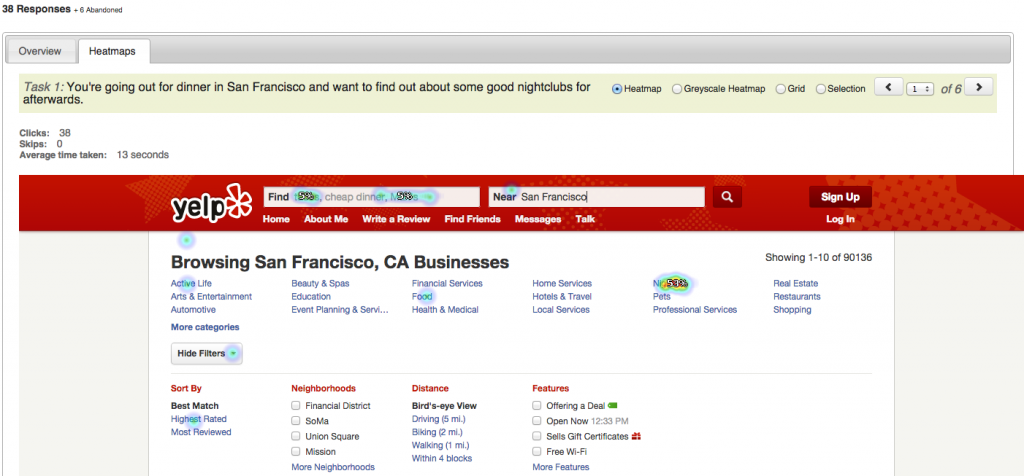Open the Beauty & Spas category
The height and width of the screenshot is (476, 1024).
tap(320, 283)
